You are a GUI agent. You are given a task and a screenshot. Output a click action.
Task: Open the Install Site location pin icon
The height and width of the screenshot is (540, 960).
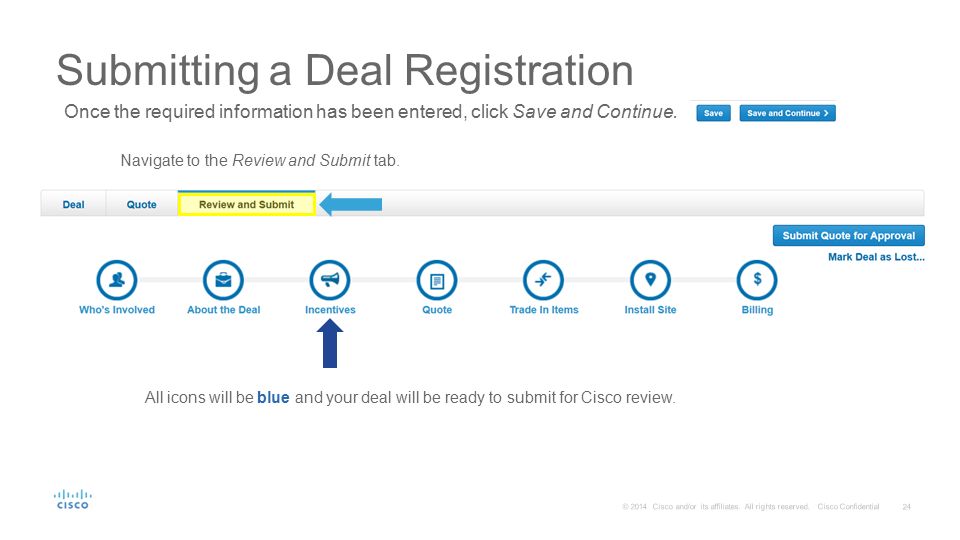pyautogui.click(x=650, y=280)
